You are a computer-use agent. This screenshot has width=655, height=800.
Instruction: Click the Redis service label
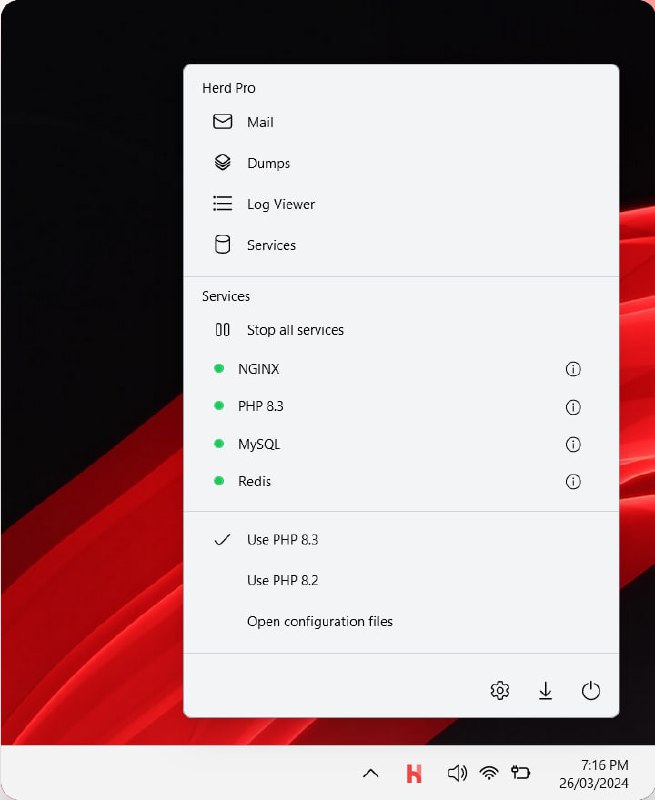255,481
